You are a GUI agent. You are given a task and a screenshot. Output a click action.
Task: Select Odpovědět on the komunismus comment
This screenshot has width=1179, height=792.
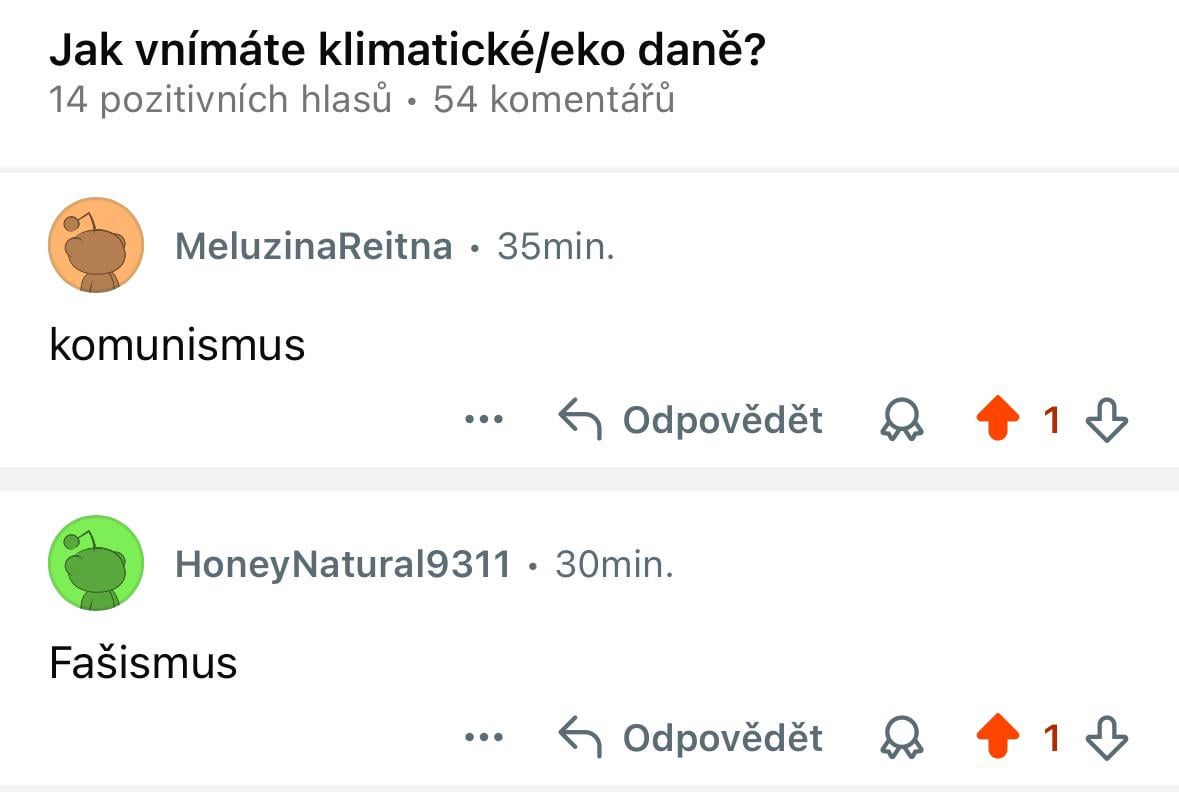722,420
